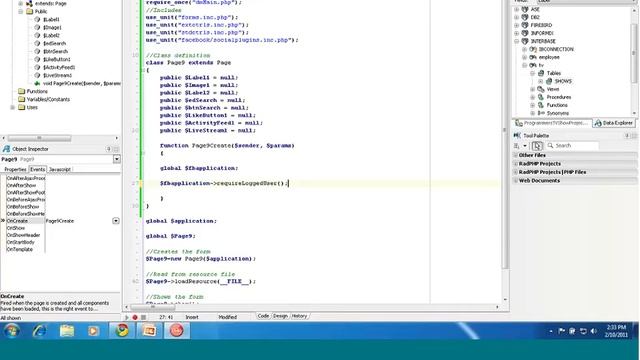The width and height of the screenshot is (640, 360).
Task: Expand the employee connection node
Action: [x=525, y=57]
